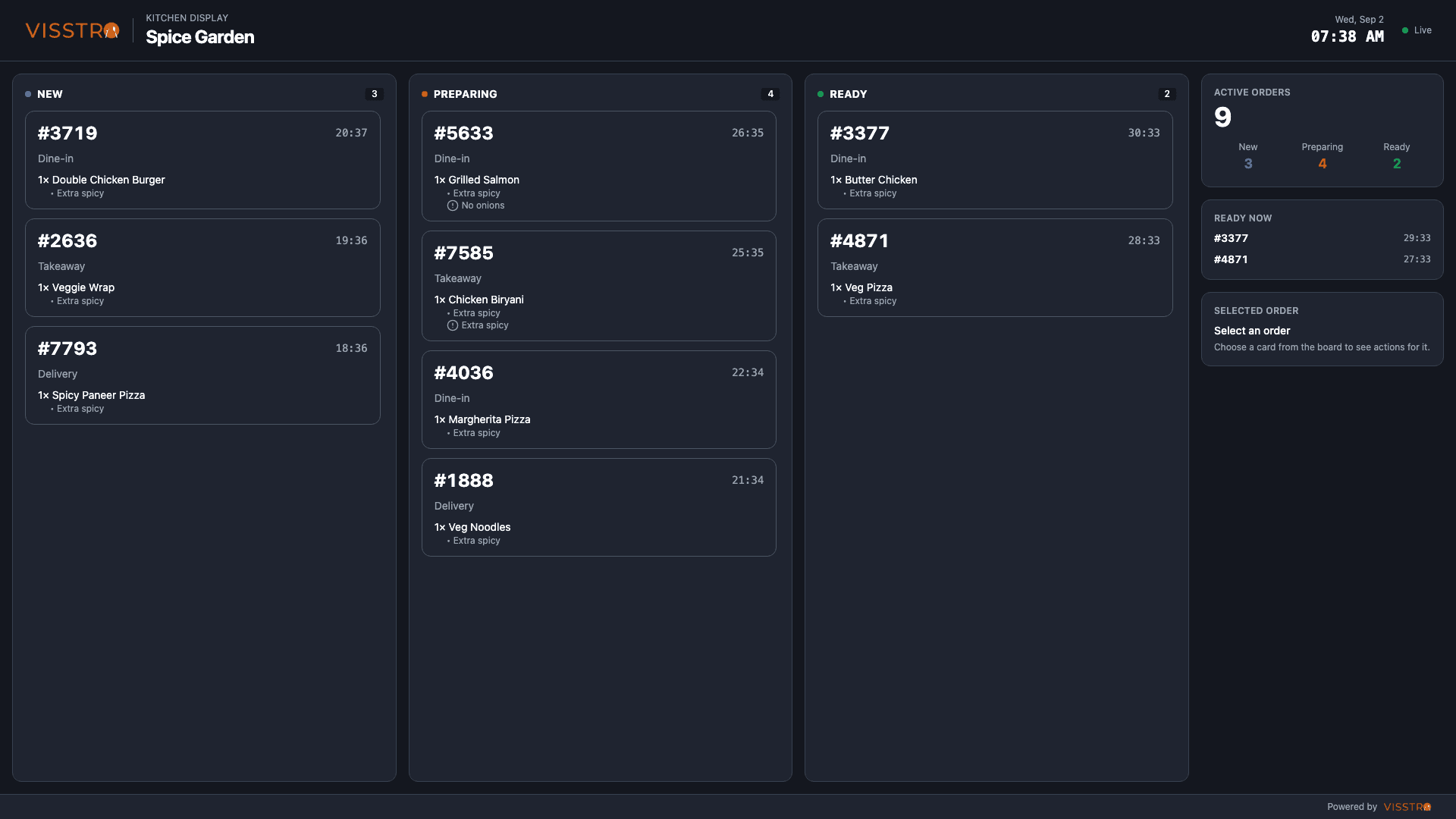Click the timer 20:37 on order #3719

(x=351, y=133)
